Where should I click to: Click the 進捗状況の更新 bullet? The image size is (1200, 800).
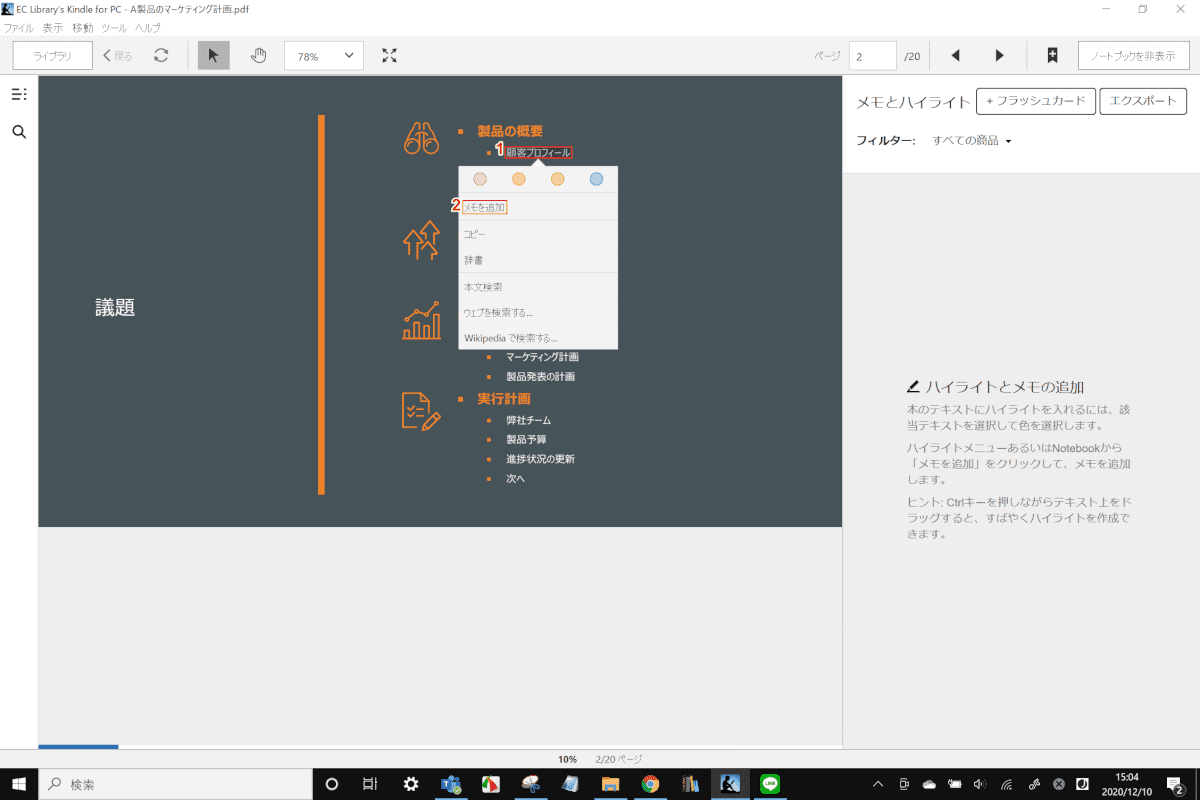[540, 459]
